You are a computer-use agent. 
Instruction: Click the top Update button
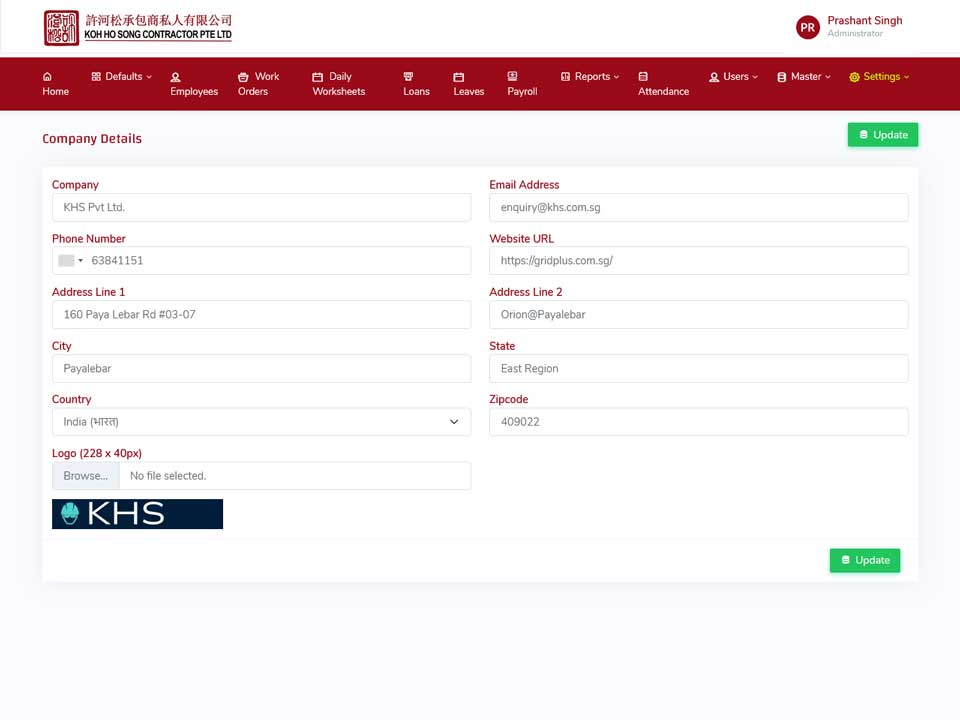point(882,135)
